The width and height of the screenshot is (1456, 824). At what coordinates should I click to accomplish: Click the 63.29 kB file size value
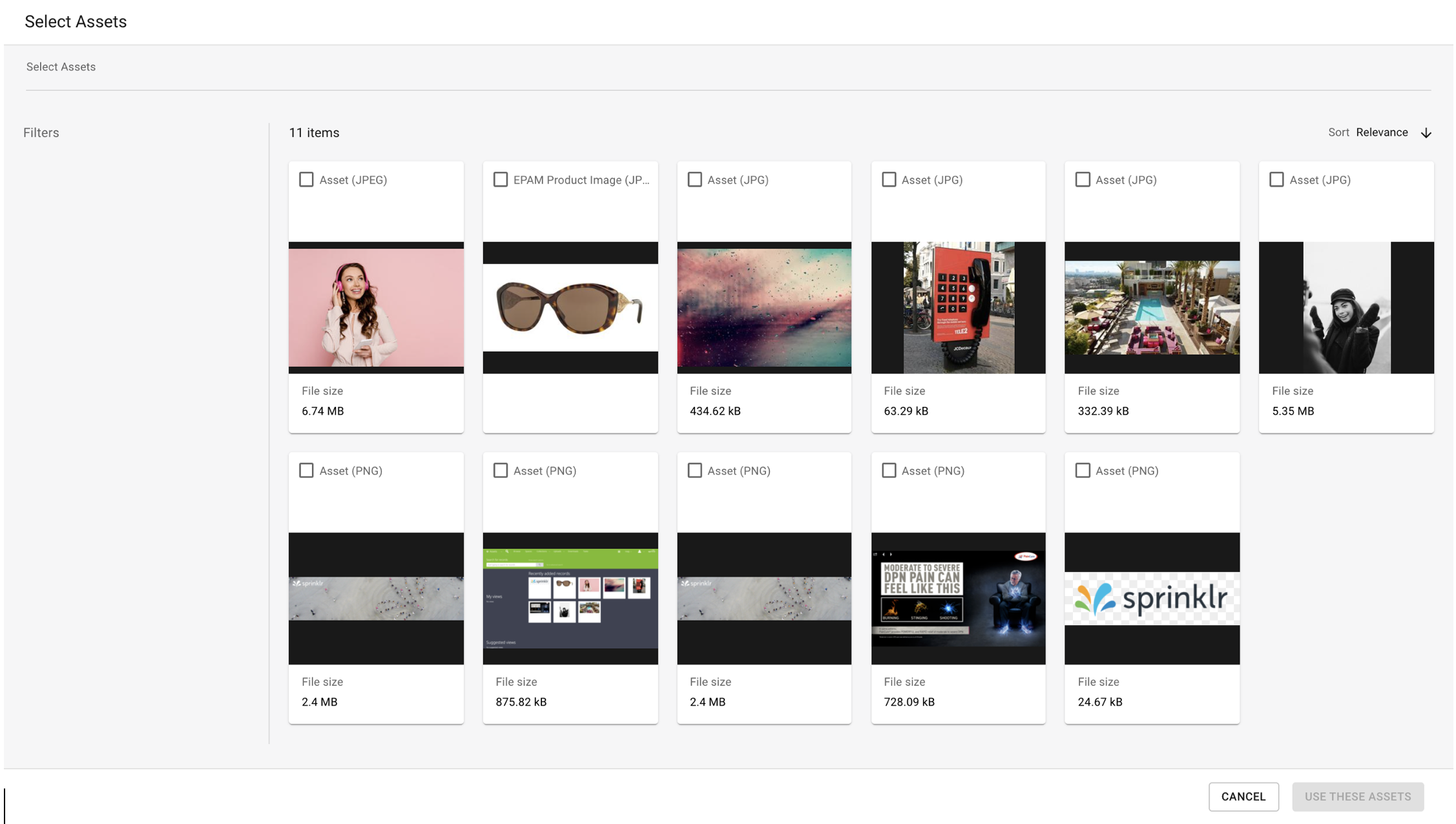[x=906, y=411]
